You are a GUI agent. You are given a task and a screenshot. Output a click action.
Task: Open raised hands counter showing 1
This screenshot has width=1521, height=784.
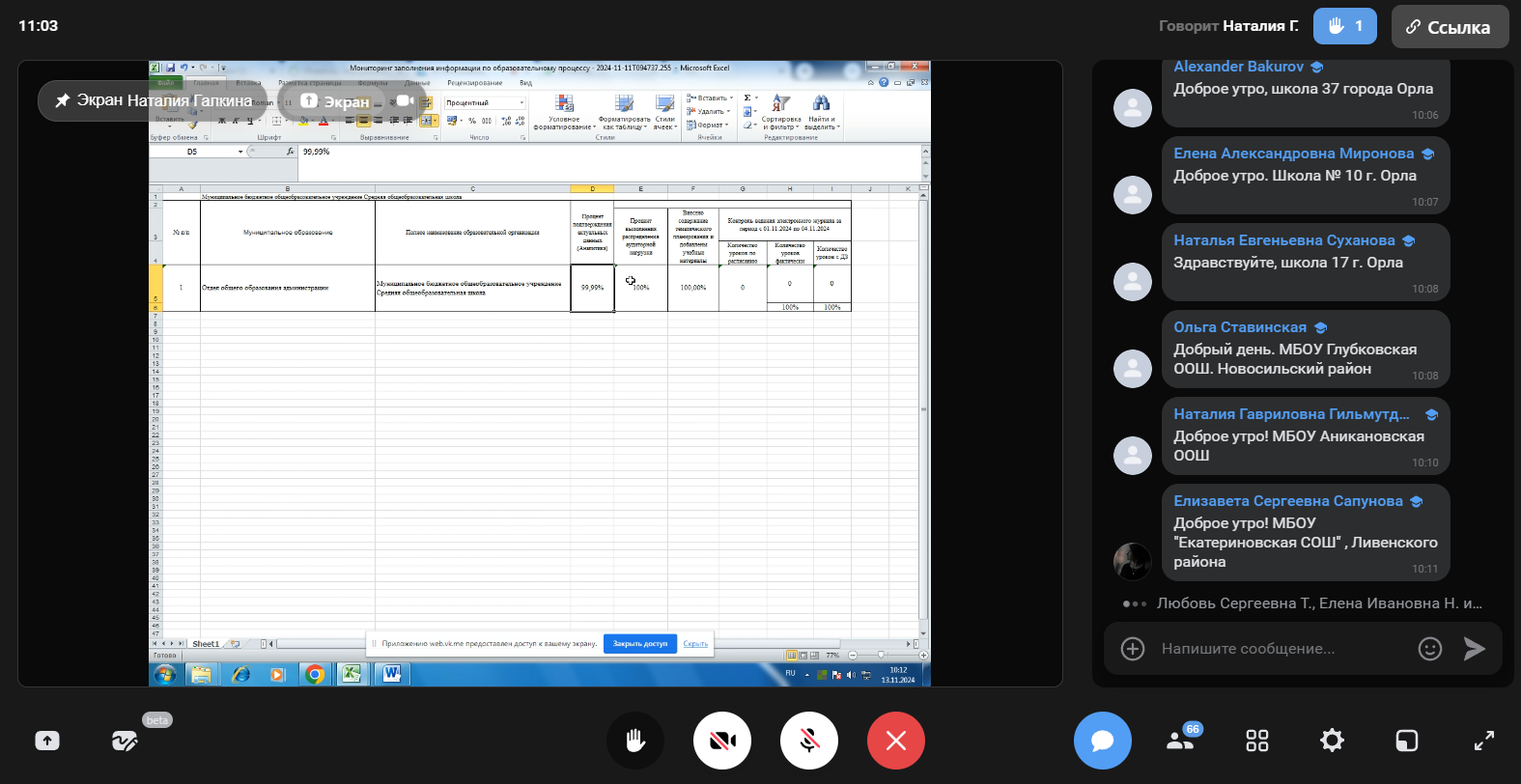pos(1344,26)
